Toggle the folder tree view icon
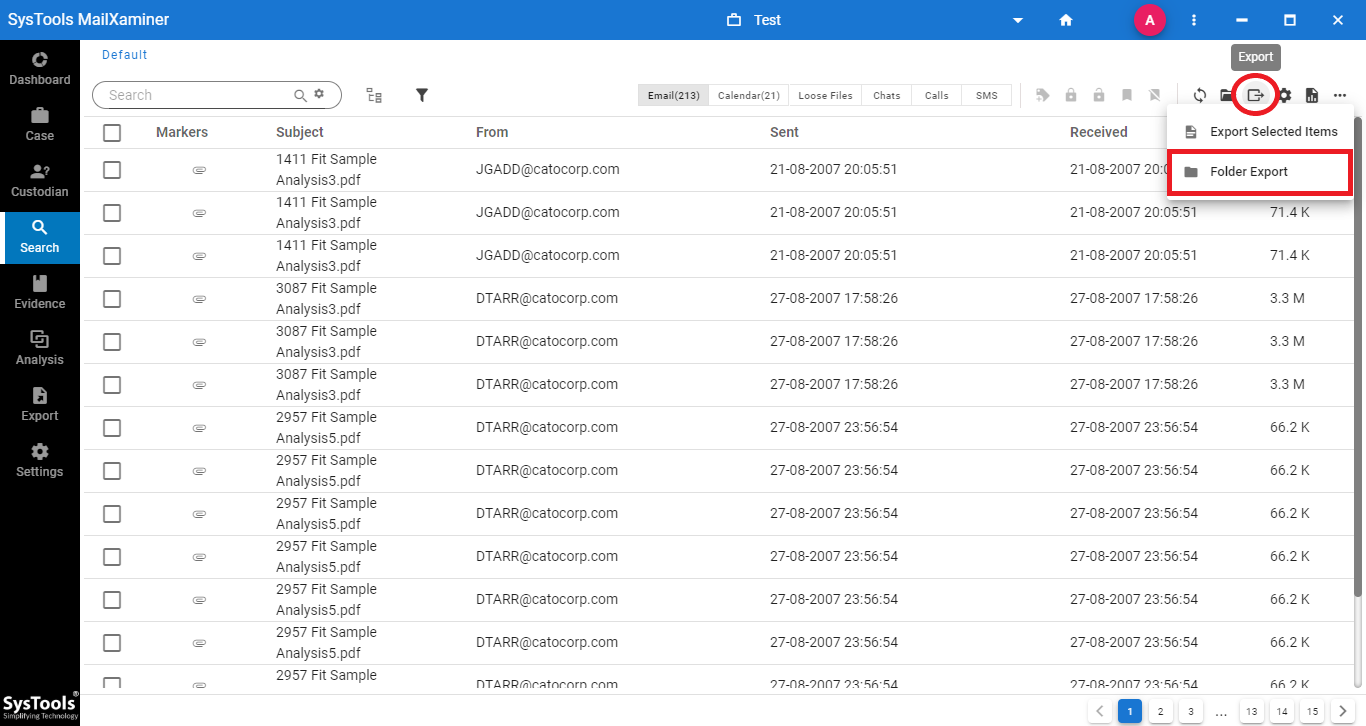1366x726 pixels. (x=374, y=95)
